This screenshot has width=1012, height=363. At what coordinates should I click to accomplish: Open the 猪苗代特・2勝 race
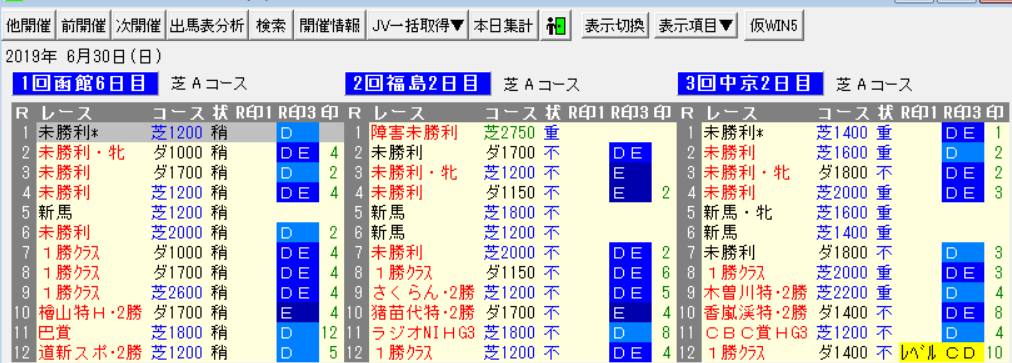pyautogui.click(x=423, y=313)
